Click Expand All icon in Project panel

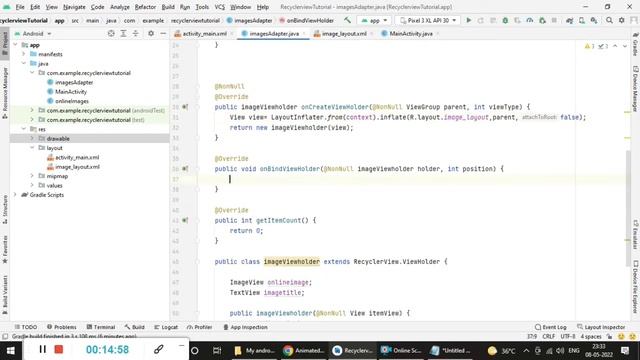point(123,33)
